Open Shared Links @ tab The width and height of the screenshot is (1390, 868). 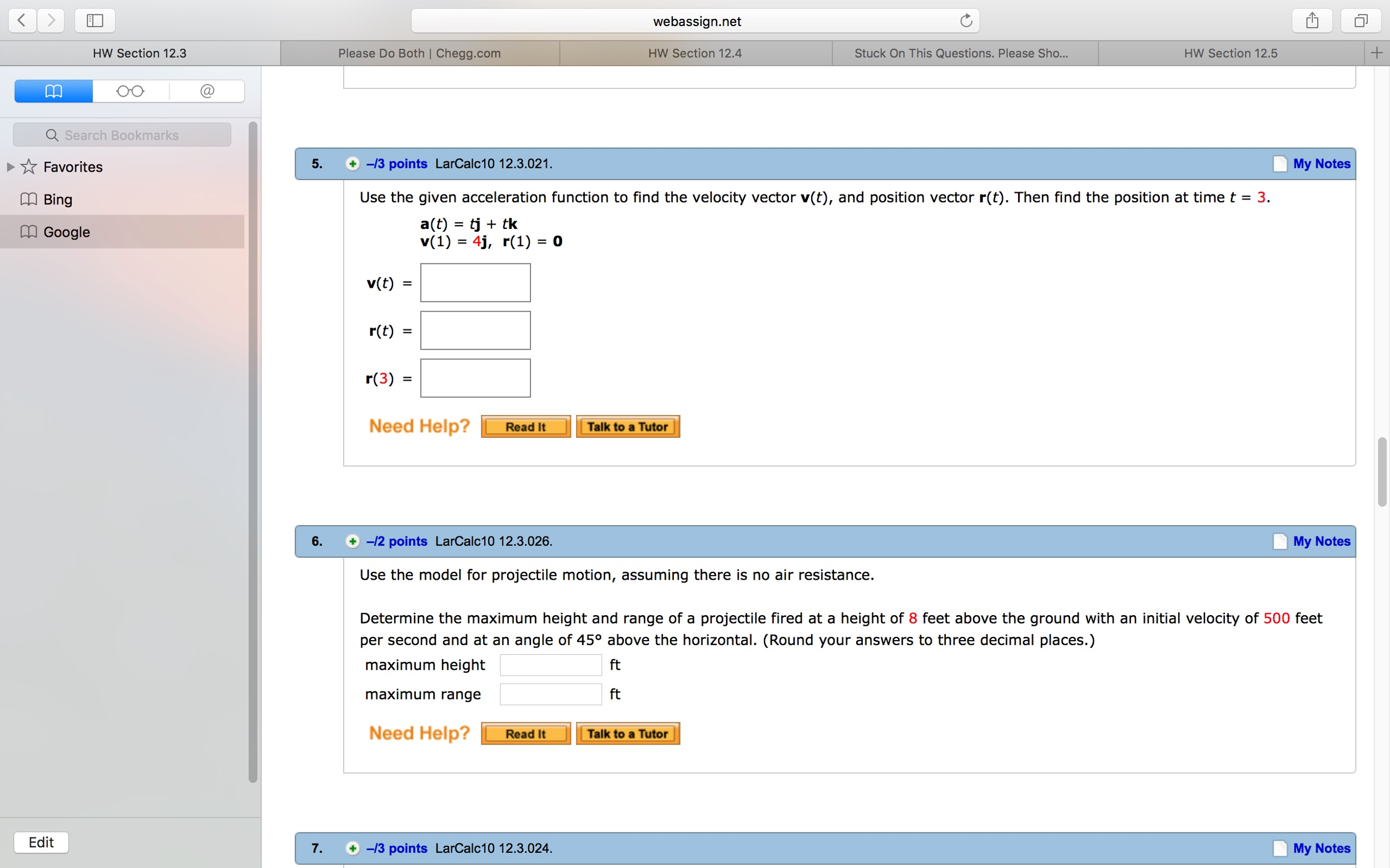tap(207, 91)
